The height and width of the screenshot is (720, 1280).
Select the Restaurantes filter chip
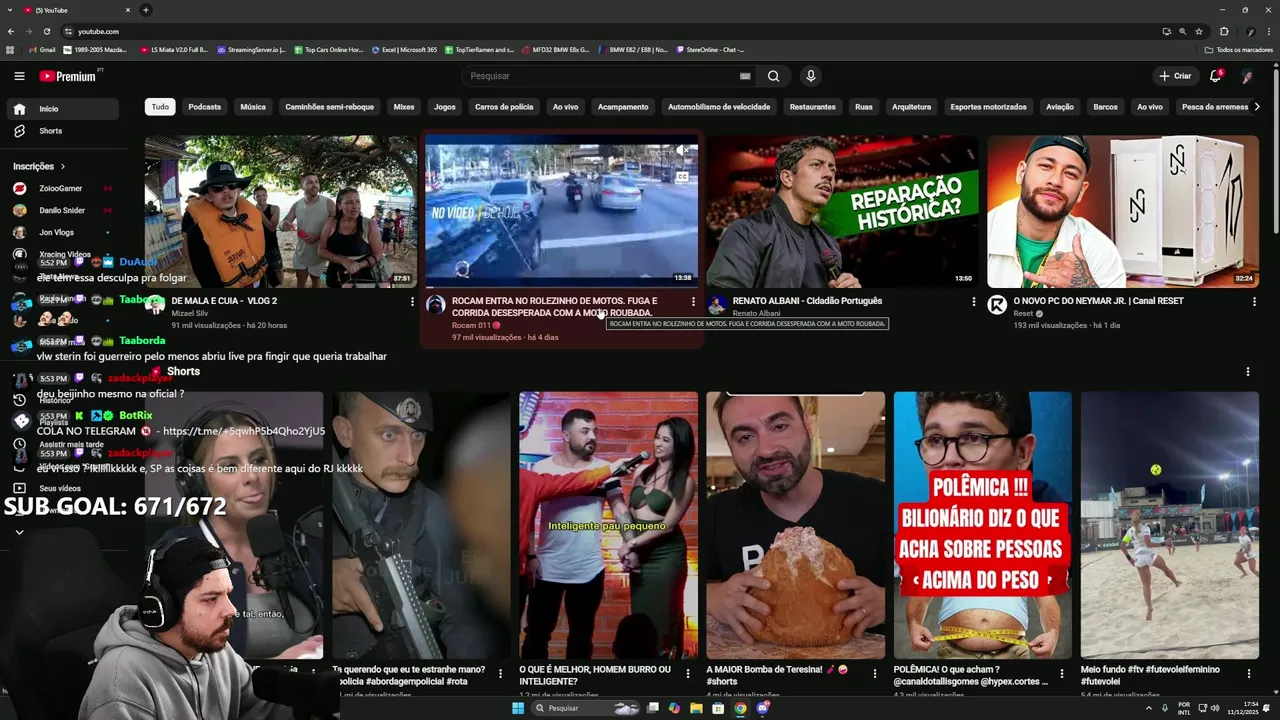point(812,107)
